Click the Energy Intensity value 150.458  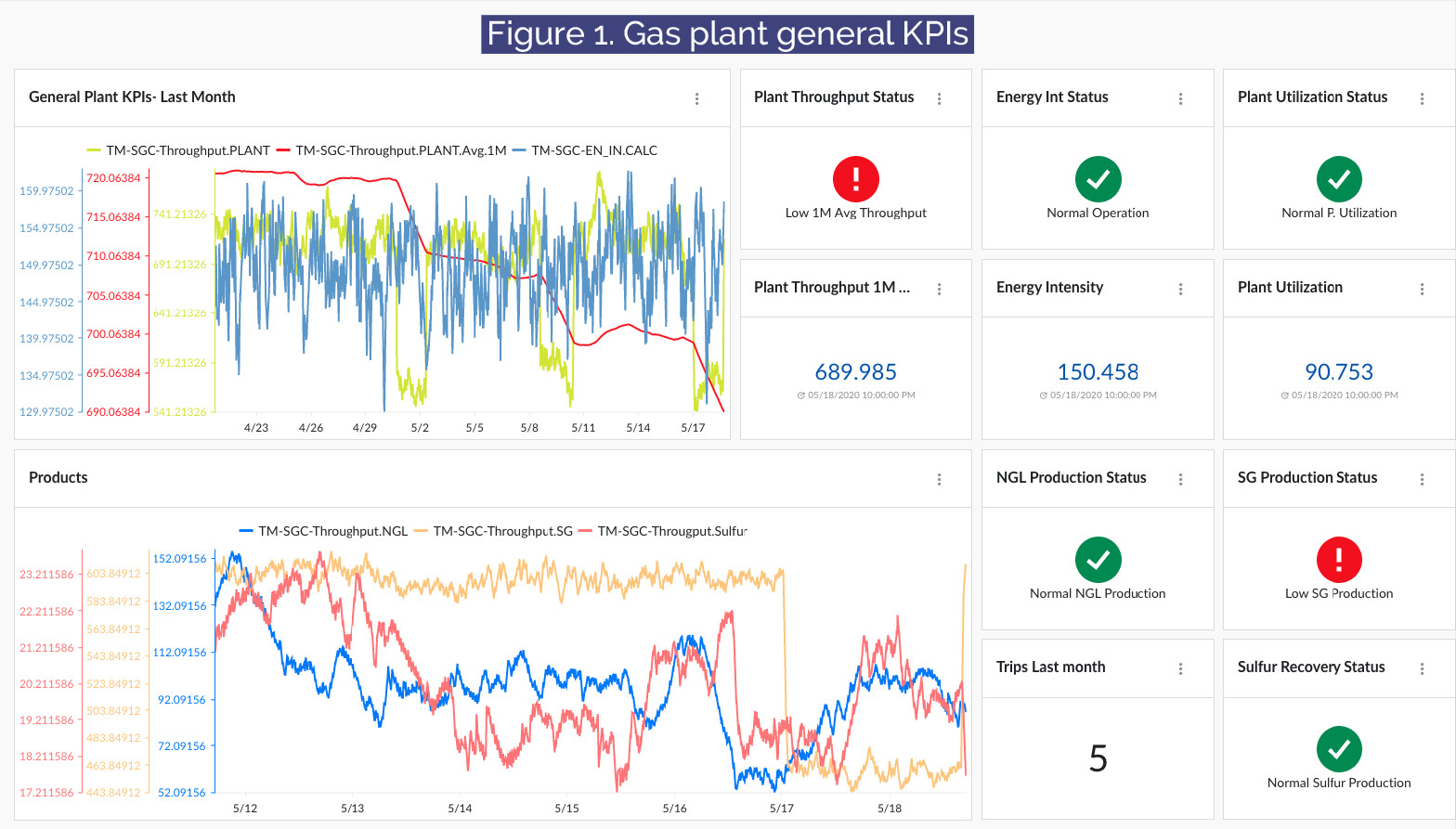(x=1098, y=372)
